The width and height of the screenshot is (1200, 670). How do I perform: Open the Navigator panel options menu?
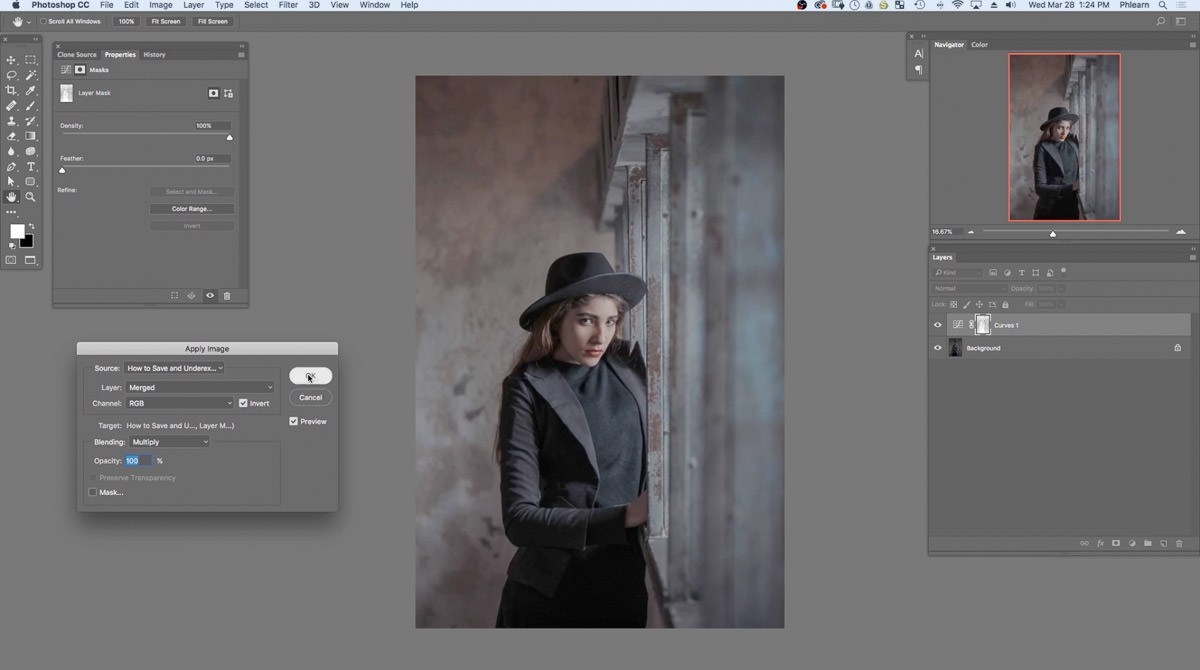point(1192,45)
